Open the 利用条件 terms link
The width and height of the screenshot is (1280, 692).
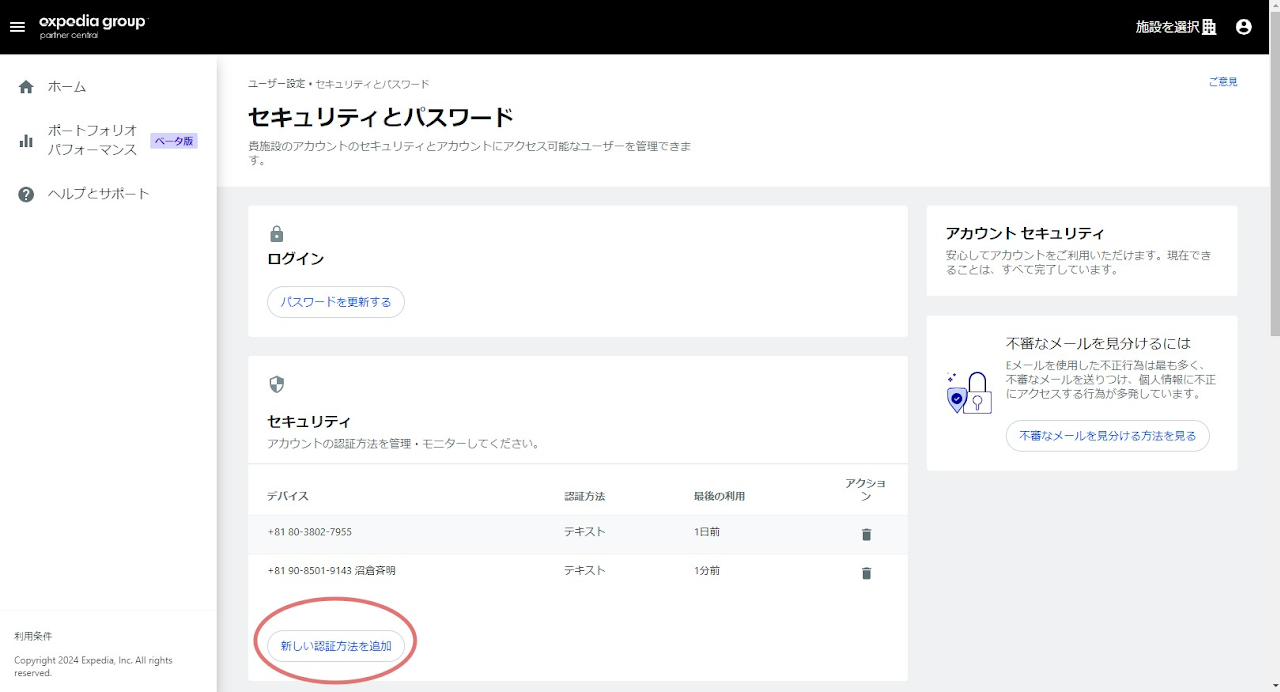[x=33, y=636]
